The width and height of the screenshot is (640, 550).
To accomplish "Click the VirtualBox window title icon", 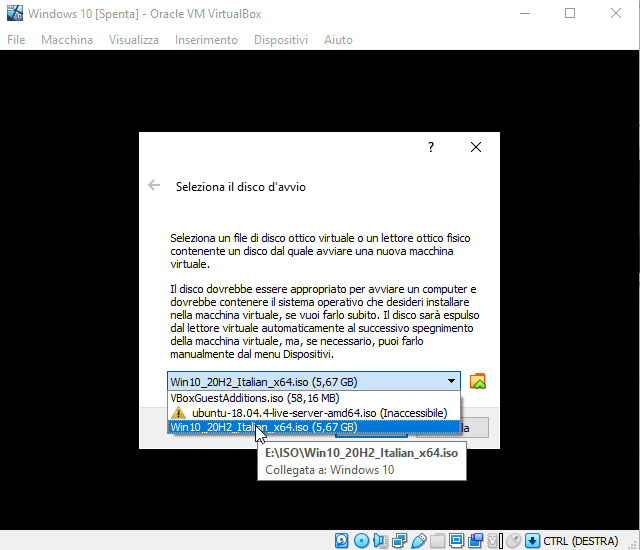I will point(15,13).
